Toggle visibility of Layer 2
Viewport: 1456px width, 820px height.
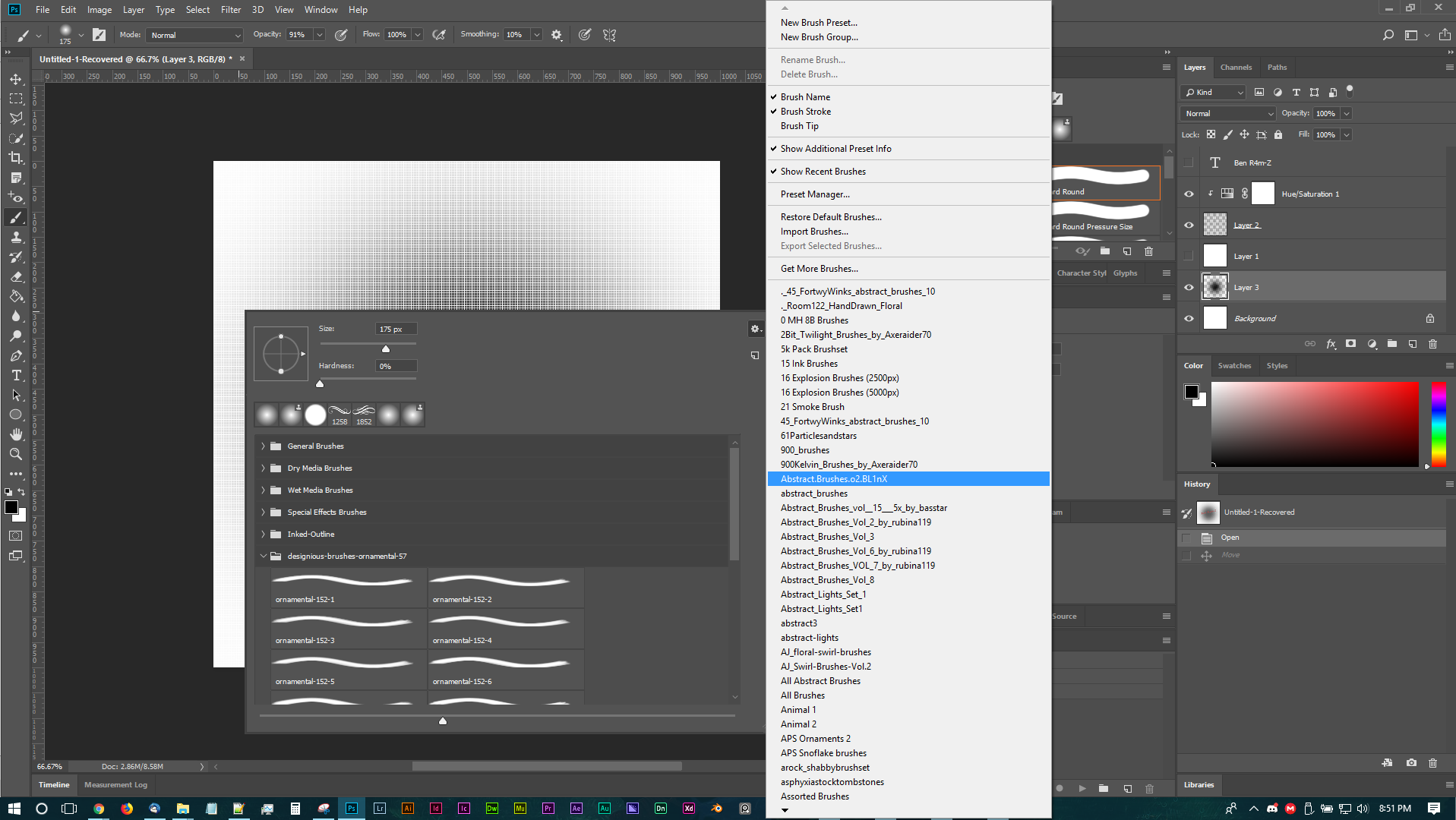point(1188,224)
